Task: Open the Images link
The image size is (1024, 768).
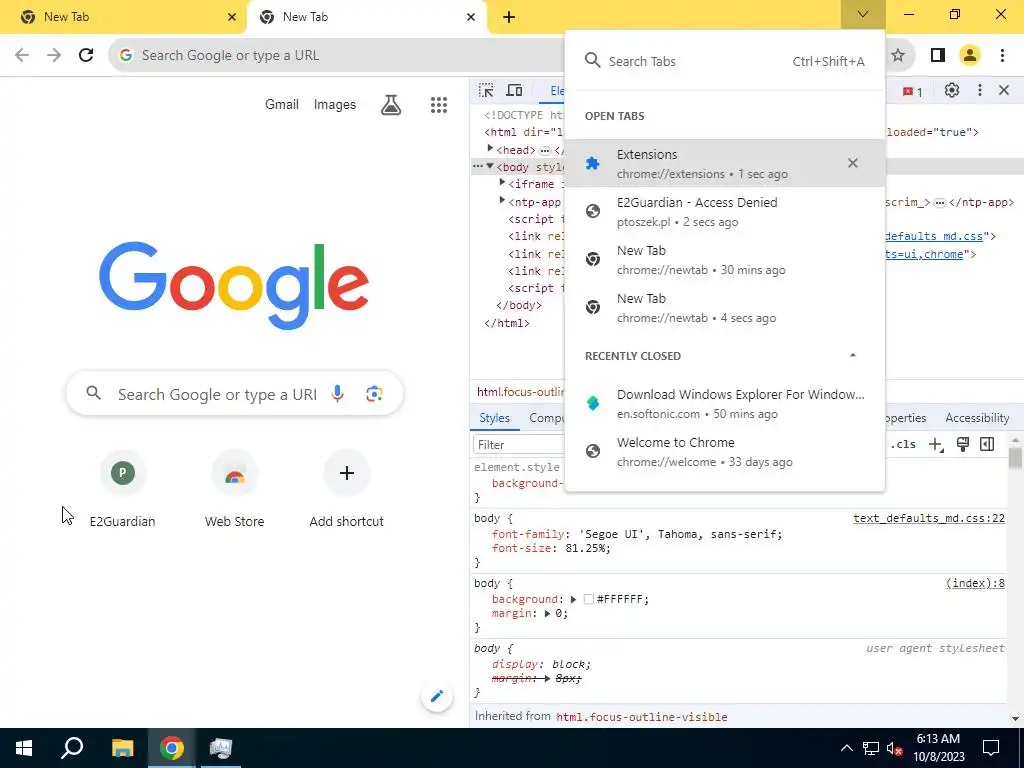Action: [334, 104]
